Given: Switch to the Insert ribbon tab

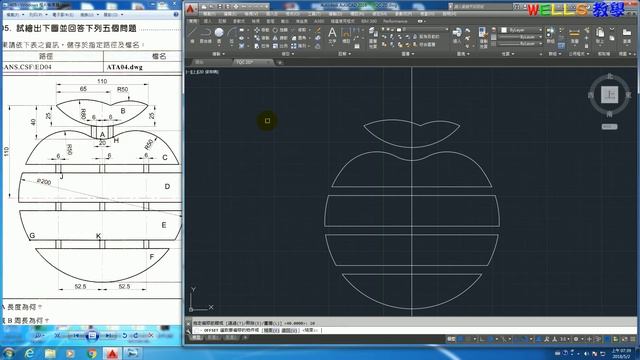Looking at the screenshot, I should pyautogui.click(x=208, y=21).
